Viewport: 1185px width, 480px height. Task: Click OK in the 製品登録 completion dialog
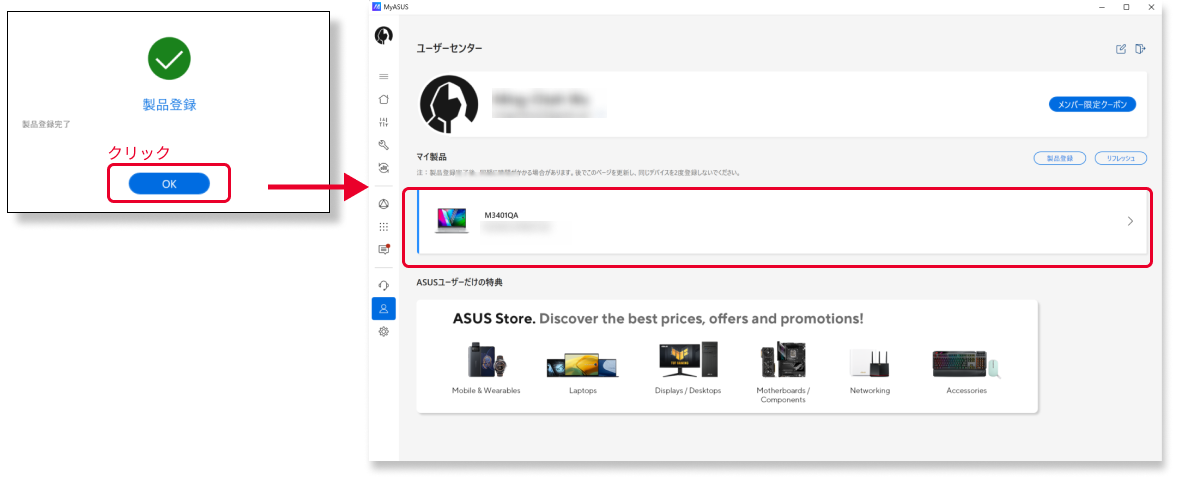[x=169, y=184]
